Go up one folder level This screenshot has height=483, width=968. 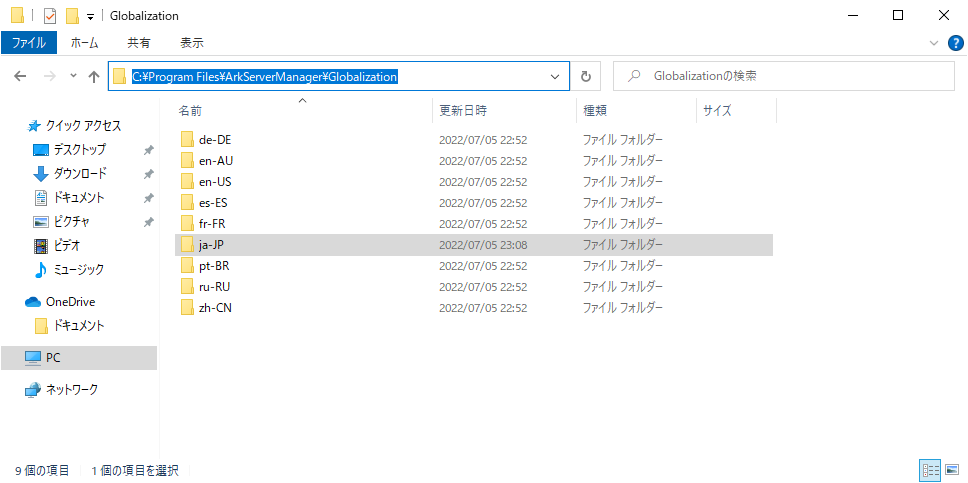[94, 77]
